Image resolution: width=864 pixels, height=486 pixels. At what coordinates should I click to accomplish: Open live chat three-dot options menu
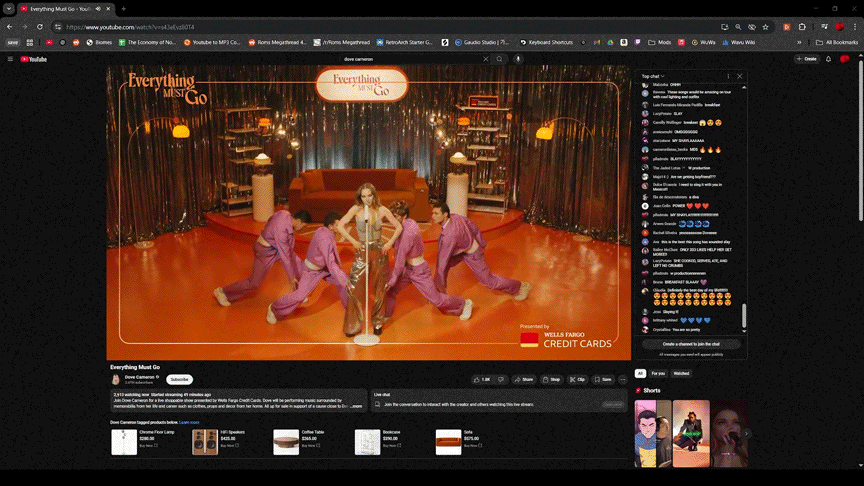coord(728,76)
